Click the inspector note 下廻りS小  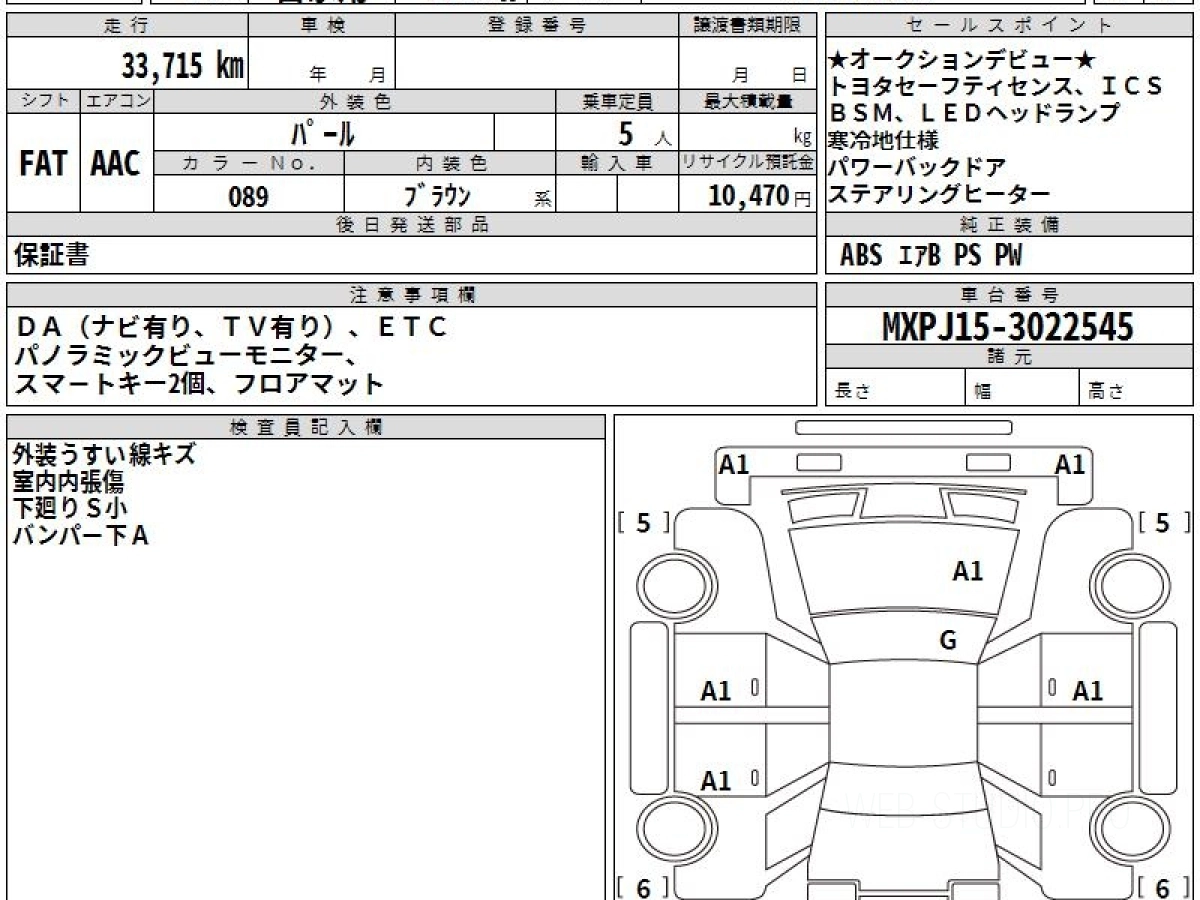coord(71,509)
